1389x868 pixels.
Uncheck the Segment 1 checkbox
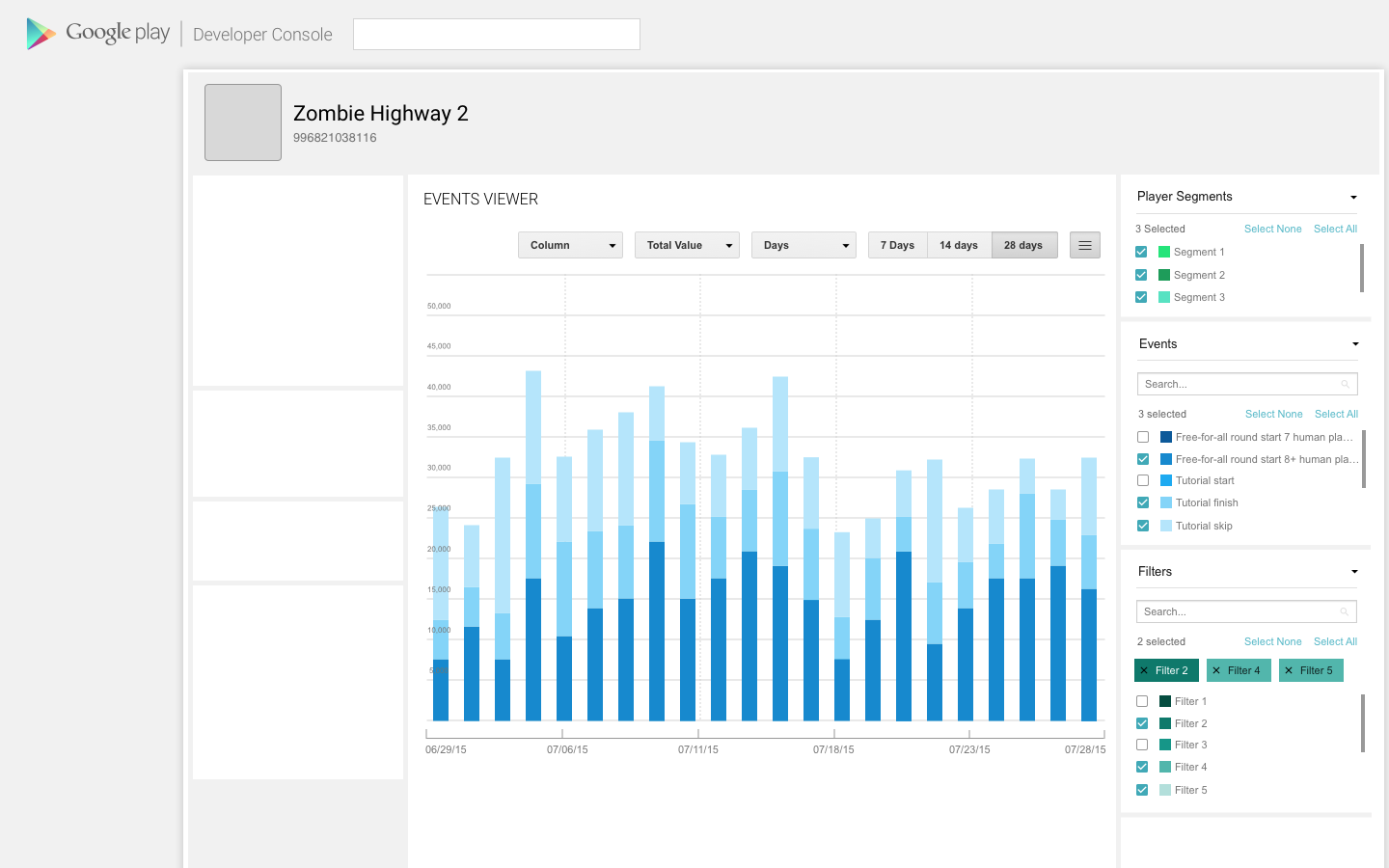[1142, 253]
